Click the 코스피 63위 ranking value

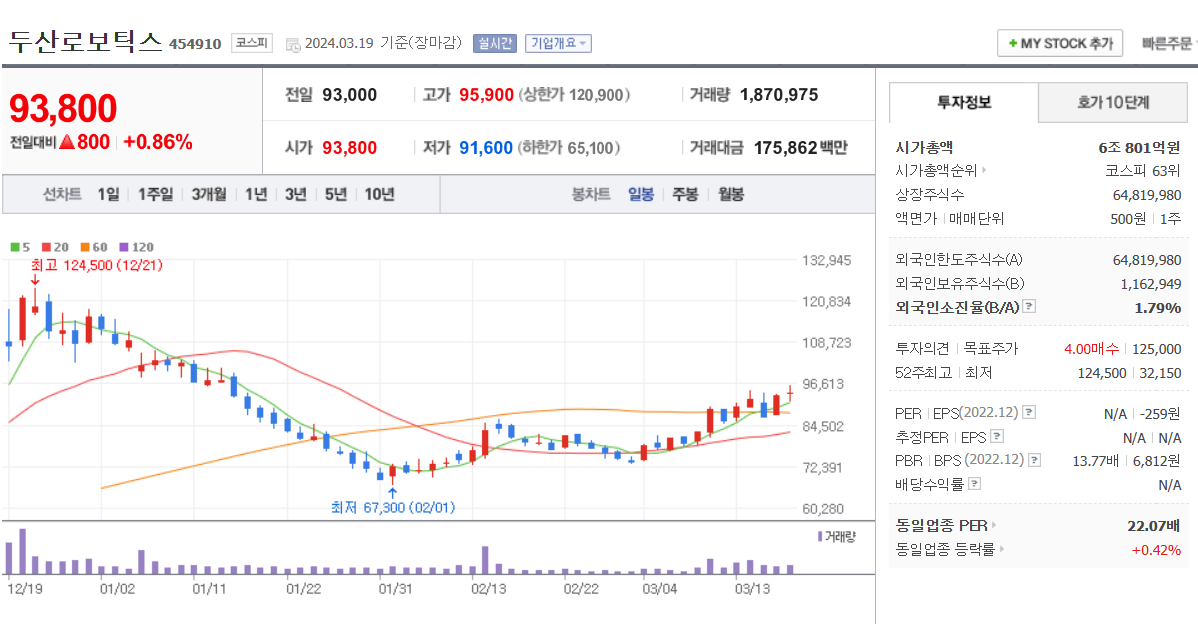(x=1143, y=170)
